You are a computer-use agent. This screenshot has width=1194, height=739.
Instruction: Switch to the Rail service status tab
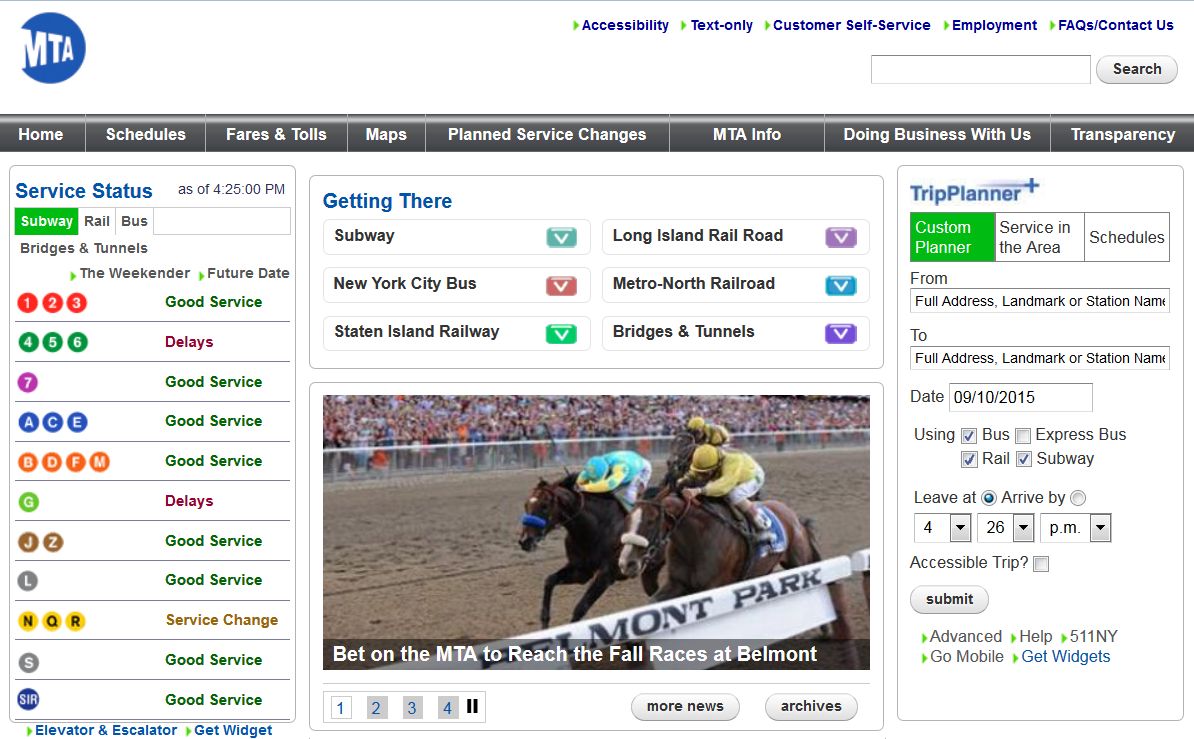tap(97, 221)
